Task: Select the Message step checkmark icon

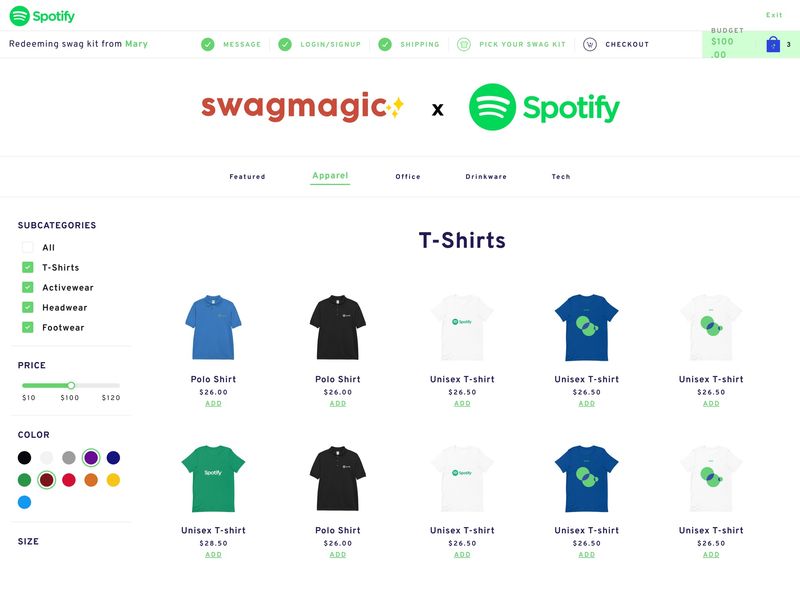Action: [x=208, y=44]
